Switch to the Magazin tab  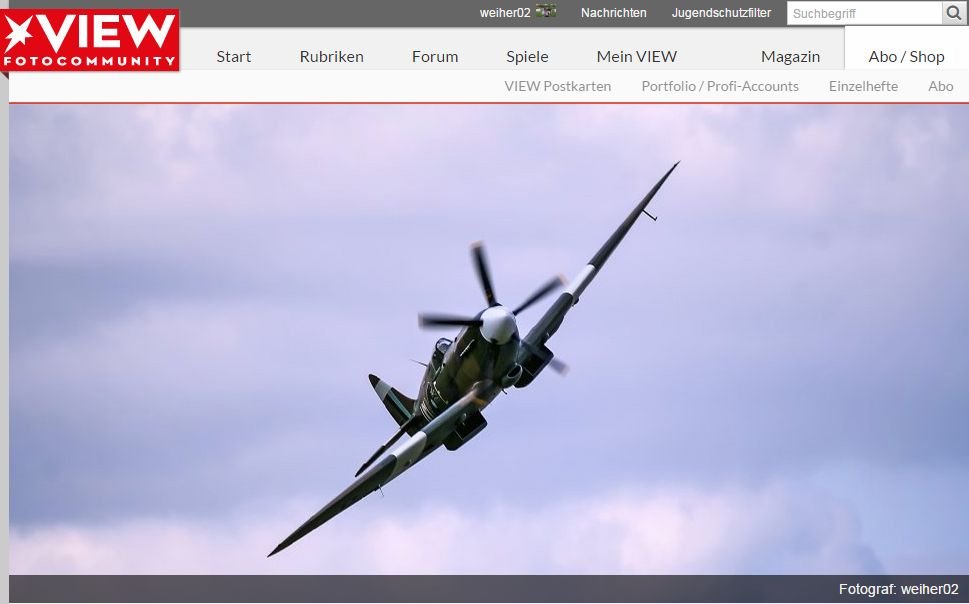click(790, 56)
